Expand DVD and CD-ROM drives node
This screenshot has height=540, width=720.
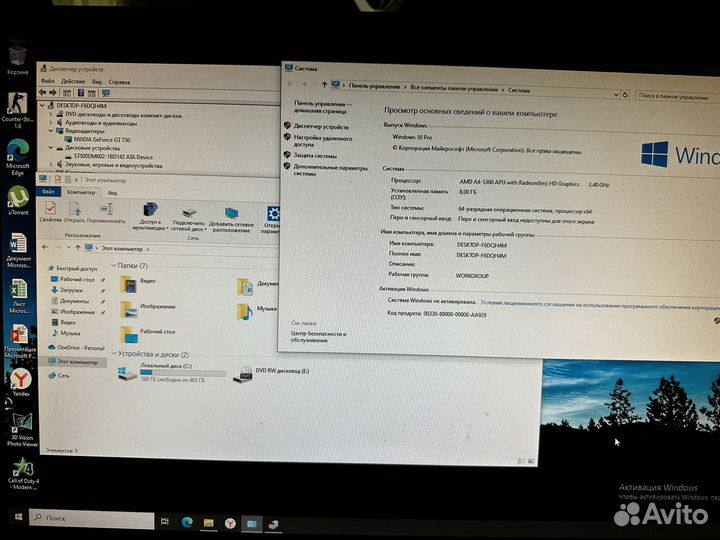click(x=51, y=114)
